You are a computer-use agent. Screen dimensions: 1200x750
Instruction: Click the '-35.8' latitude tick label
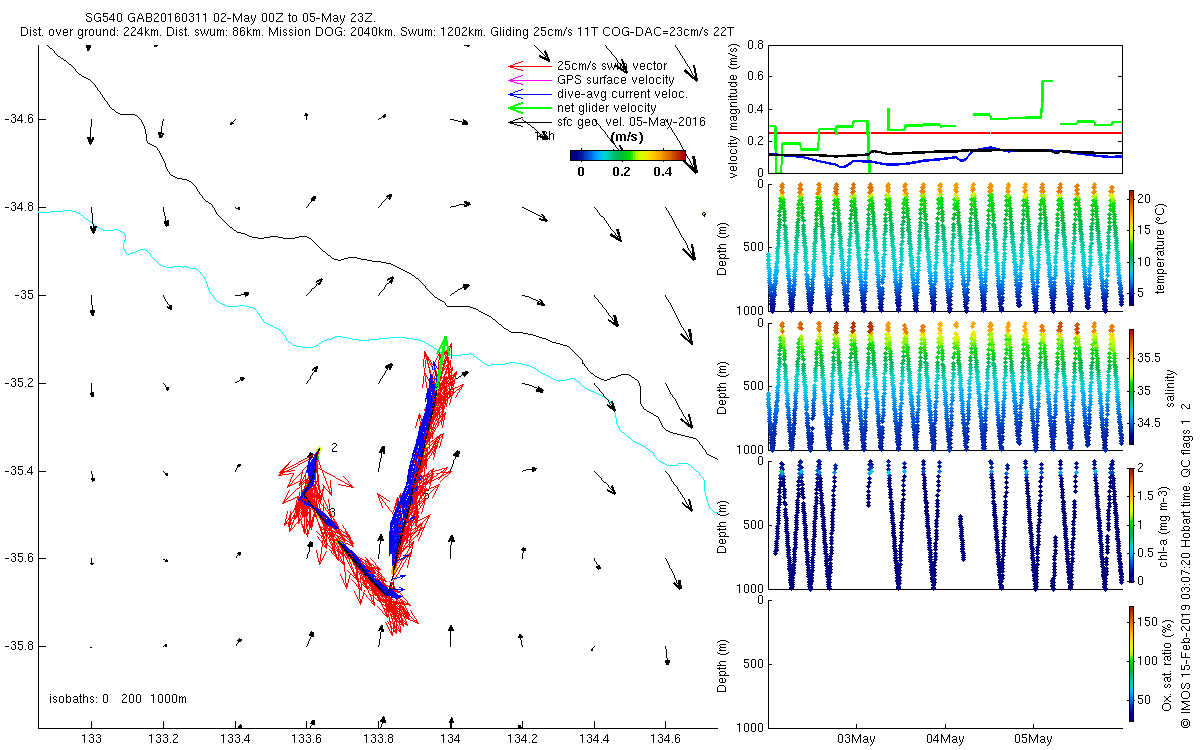point(18,646)
